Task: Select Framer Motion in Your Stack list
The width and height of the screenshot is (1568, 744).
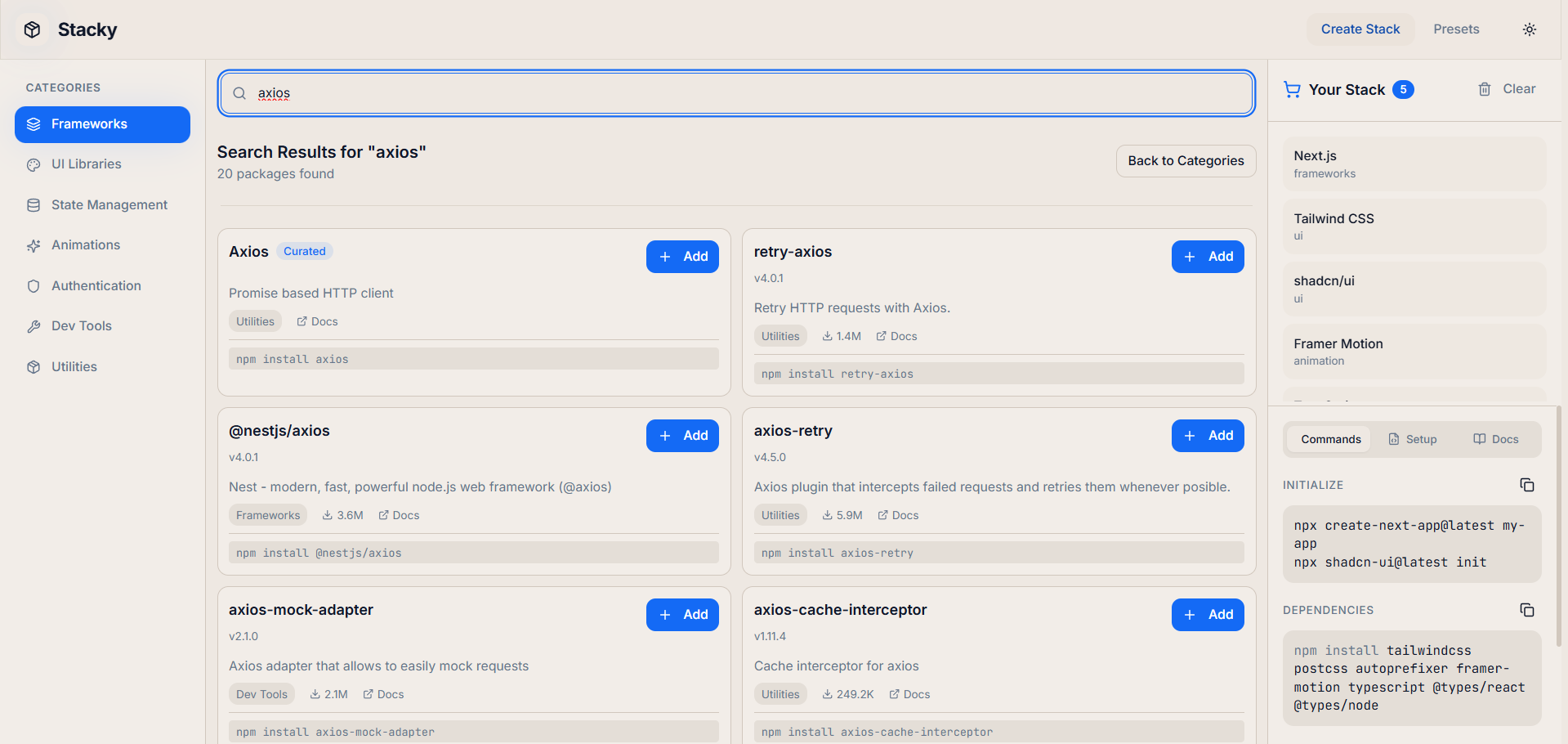Action: pyautogui.click(x=1414, y=352)
